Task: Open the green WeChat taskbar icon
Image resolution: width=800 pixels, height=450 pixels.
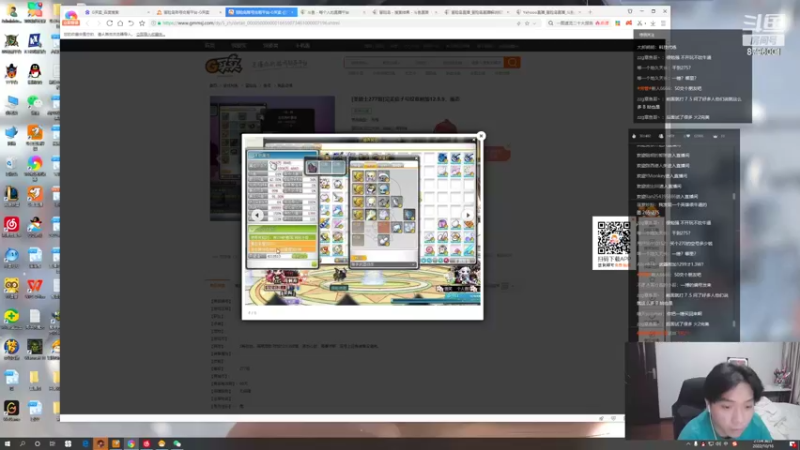Action: (177, 444)
